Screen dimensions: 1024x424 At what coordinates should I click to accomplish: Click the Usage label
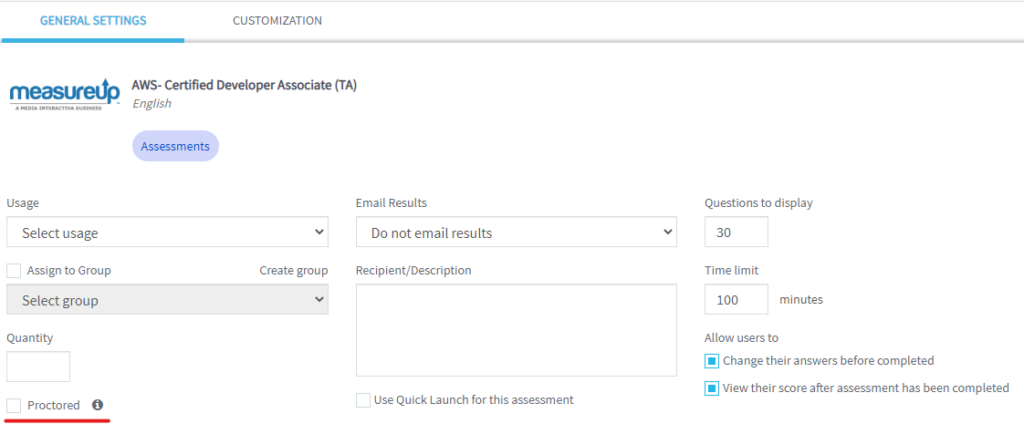(23, 203)
